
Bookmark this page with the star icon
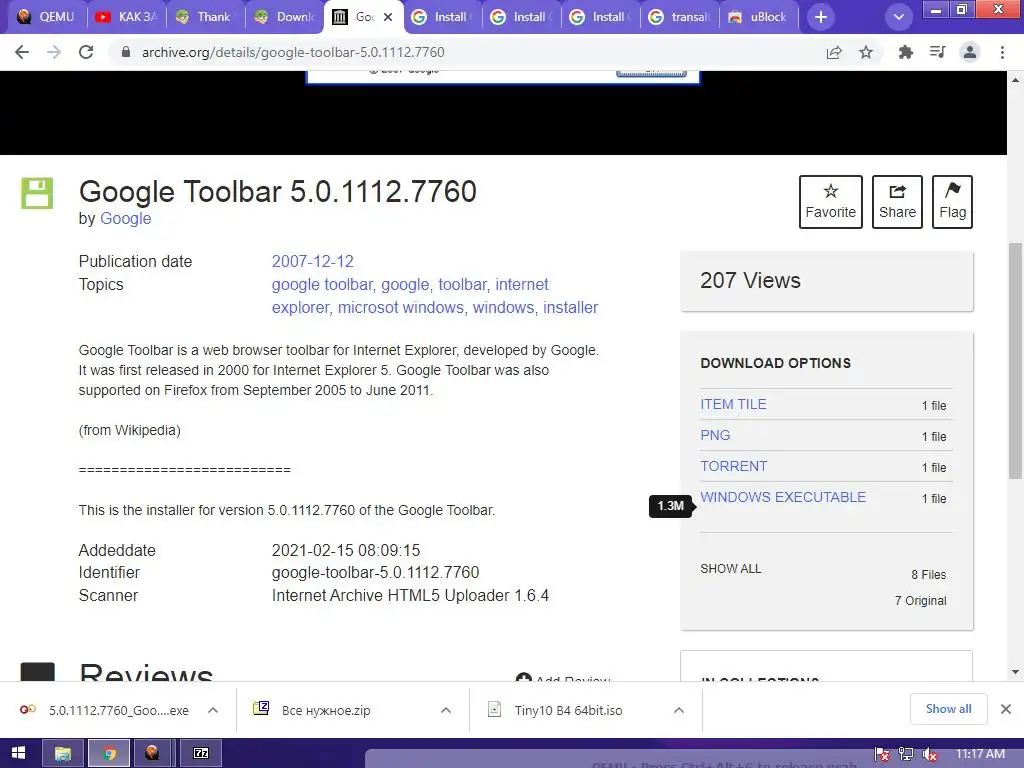point(866,52)
